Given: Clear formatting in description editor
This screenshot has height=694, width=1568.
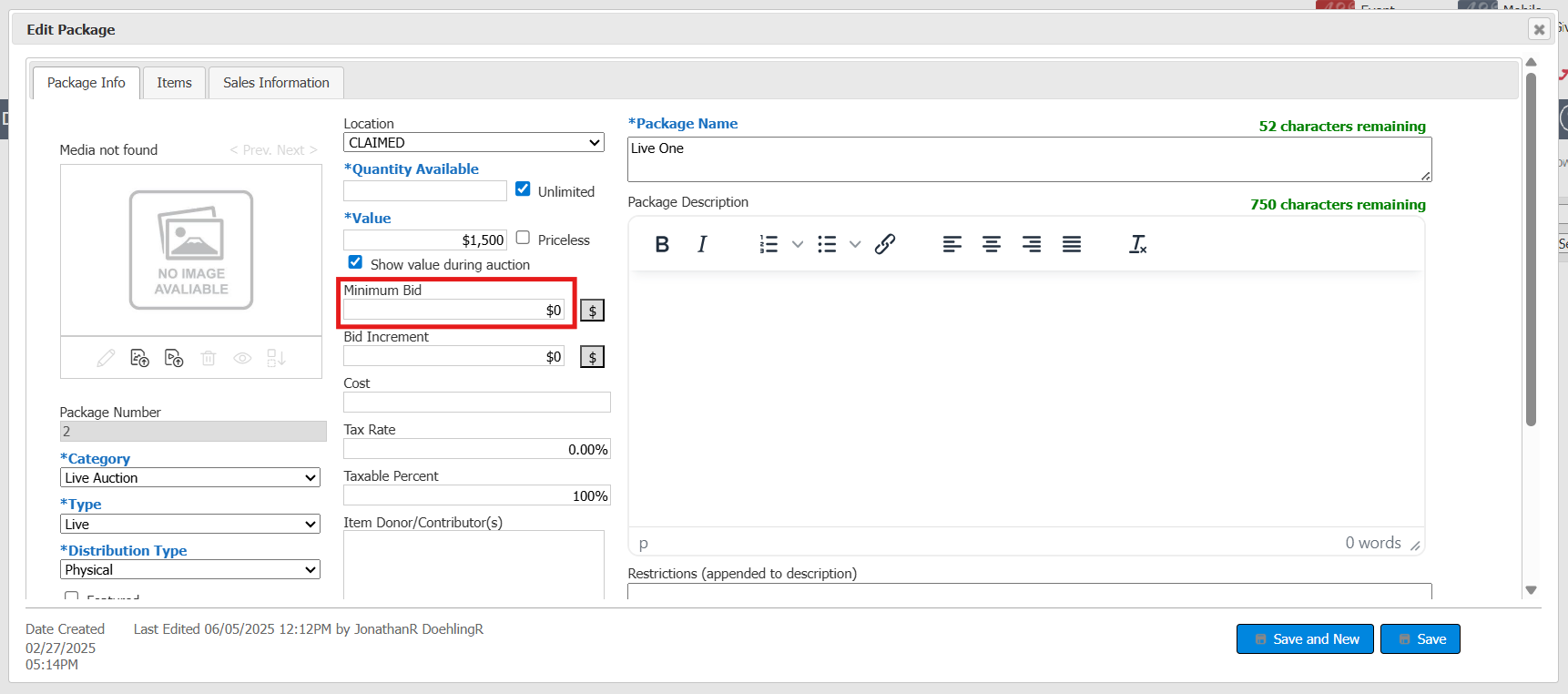Looking at the screenshot, I should pyautogui.click(x=1137, y=244).
